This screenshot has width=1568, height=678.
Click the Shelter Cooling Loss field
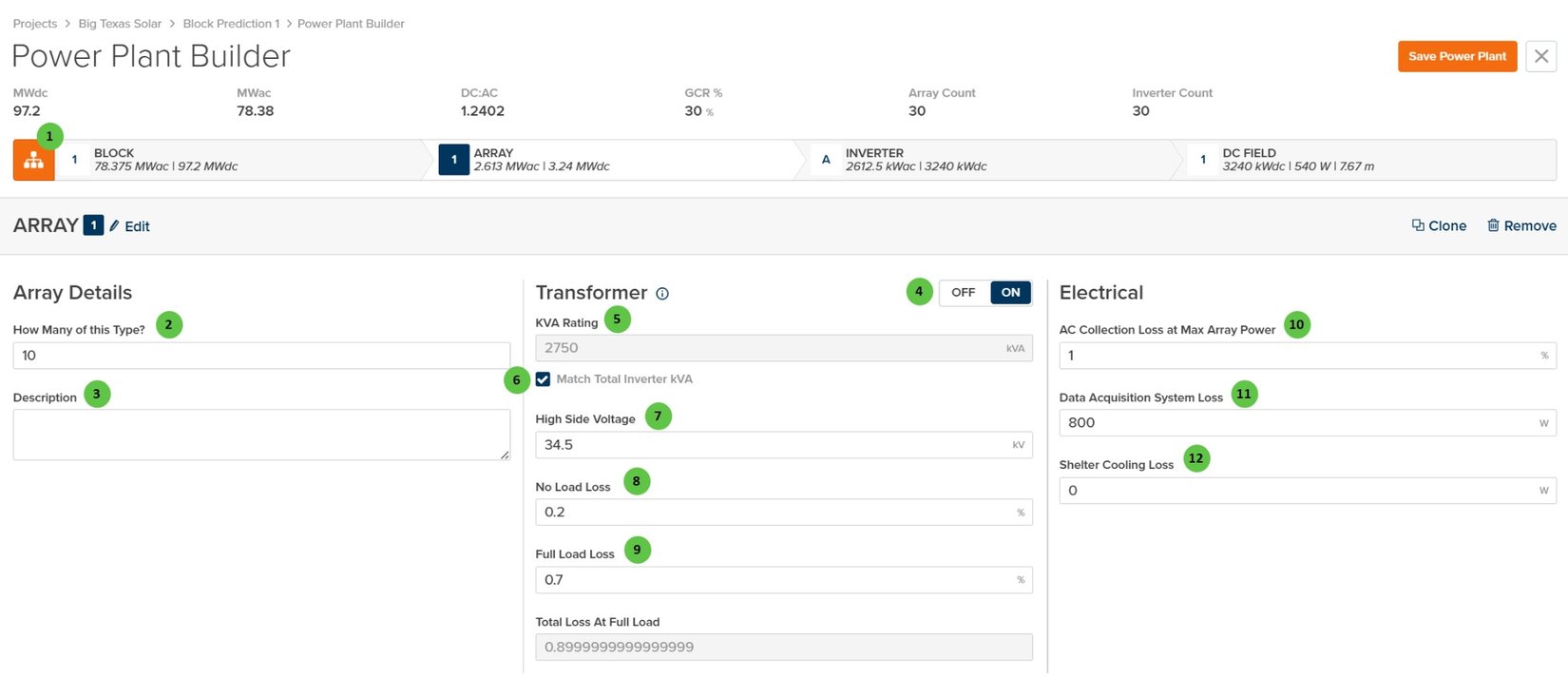click(1308, 491)
